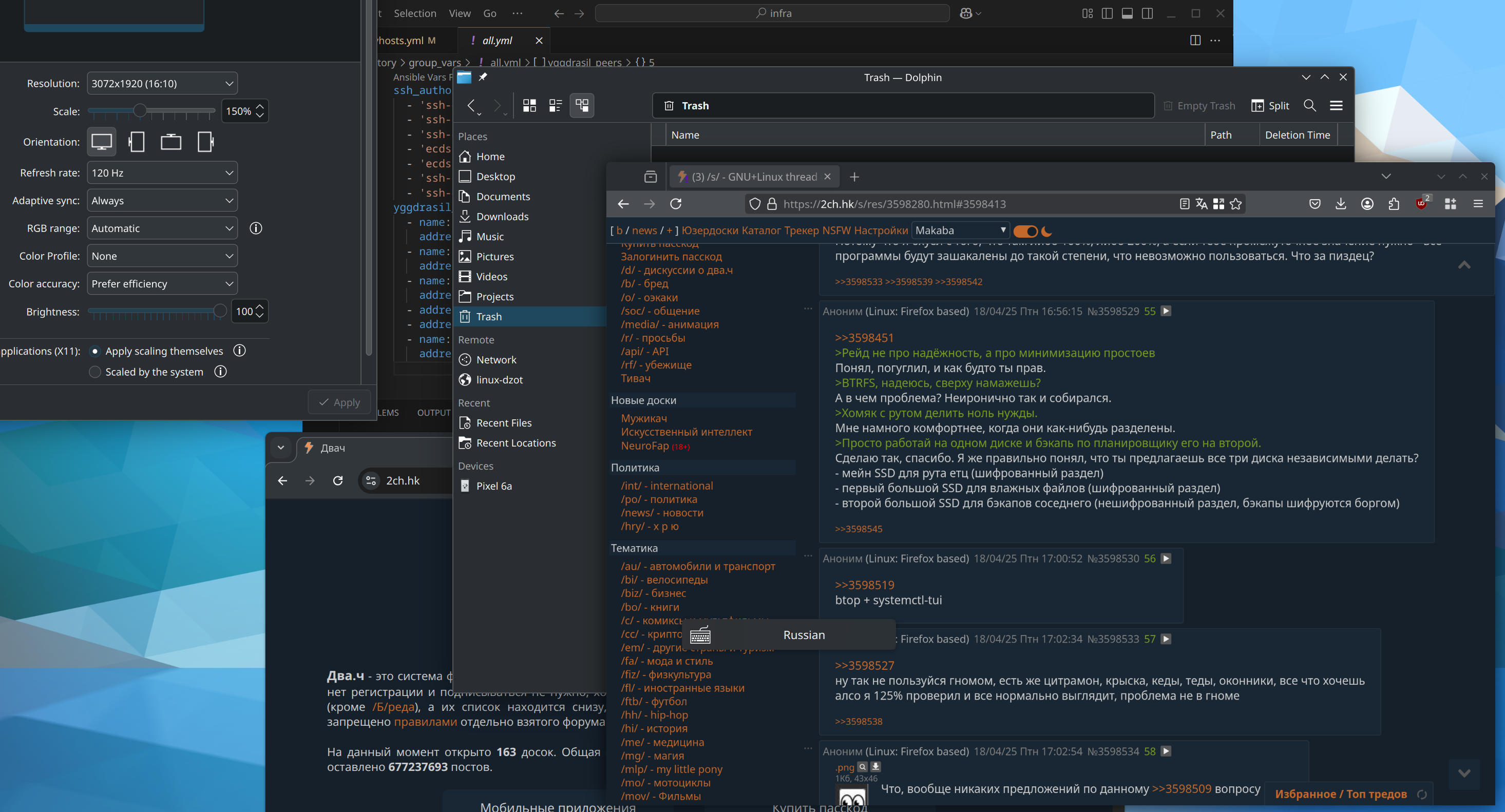Open the /po/ - политика board link

click(658, 499)
